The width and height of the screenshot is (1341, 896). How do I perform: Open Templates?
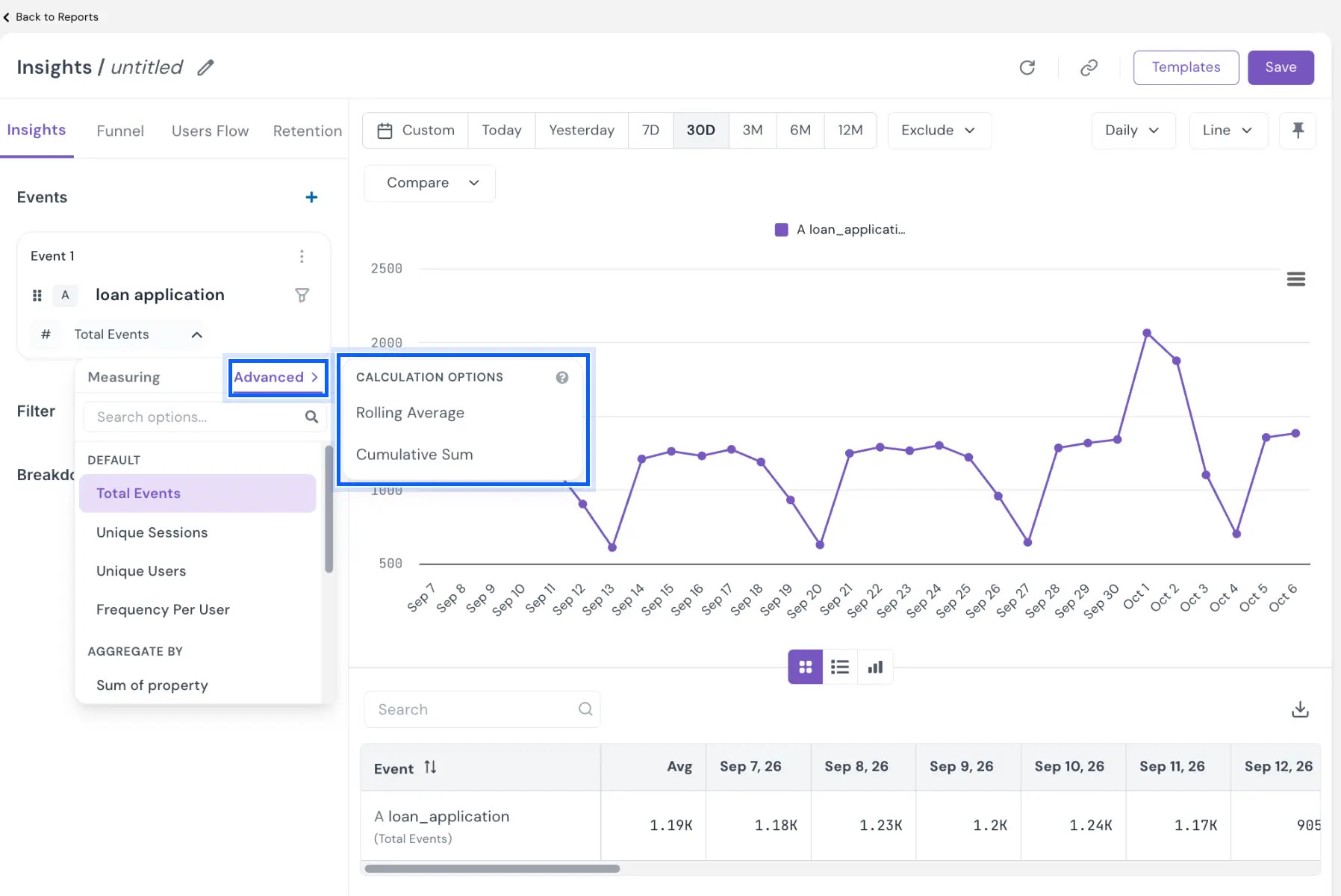pyautogui.click(x=1186, y=67)
